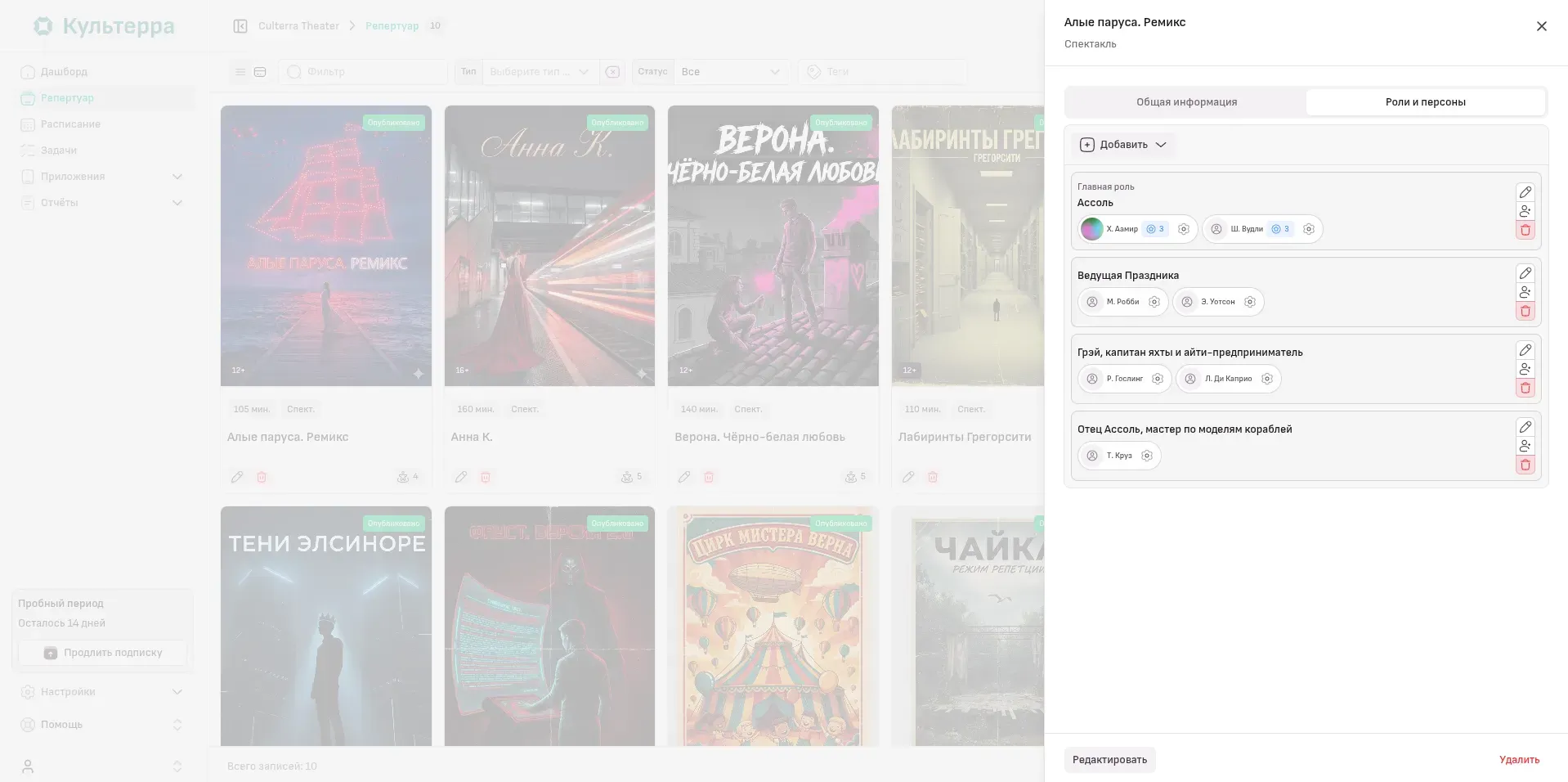Open Расписание in the sidebar

[x=102, y=124]
